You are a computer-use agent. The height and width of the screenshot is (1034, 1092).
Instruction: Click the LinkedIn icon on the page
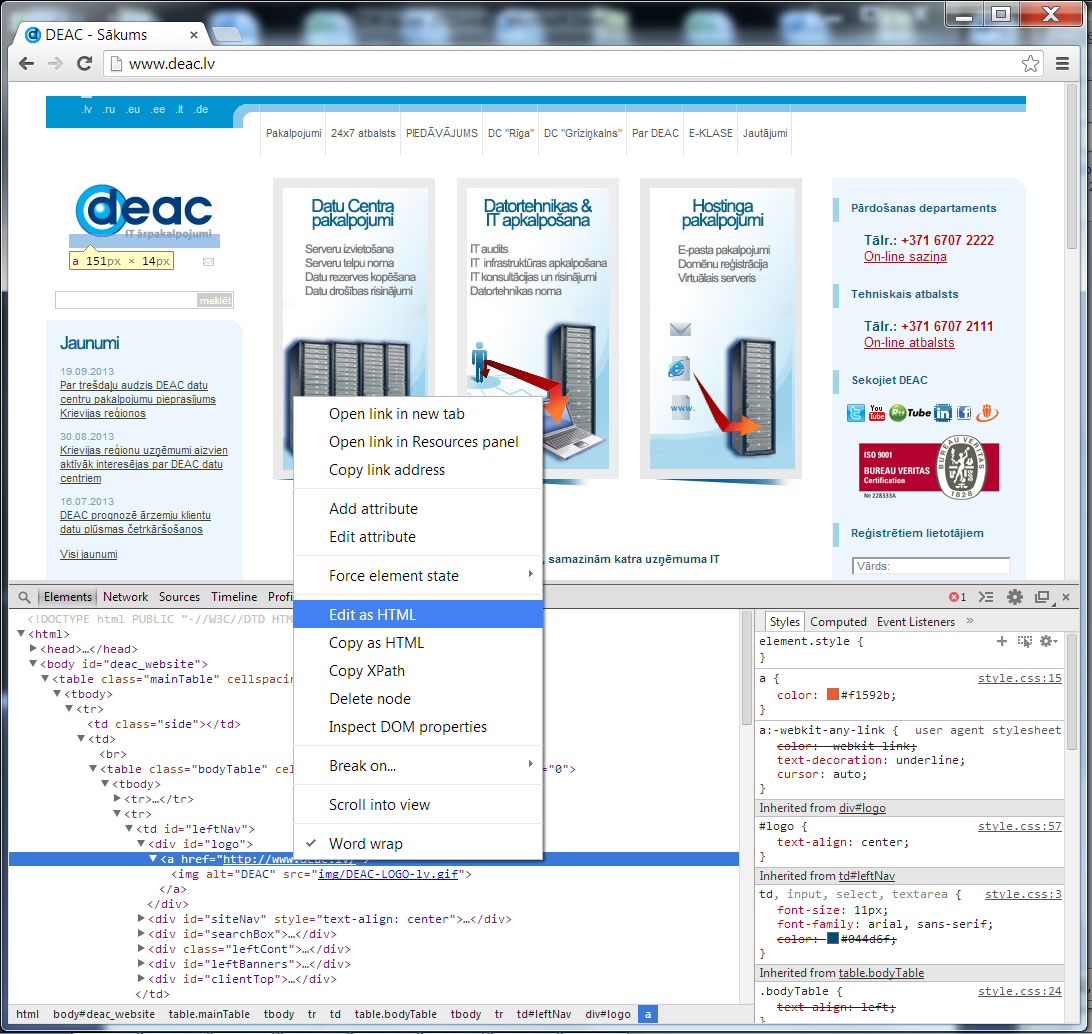point(942,413)
